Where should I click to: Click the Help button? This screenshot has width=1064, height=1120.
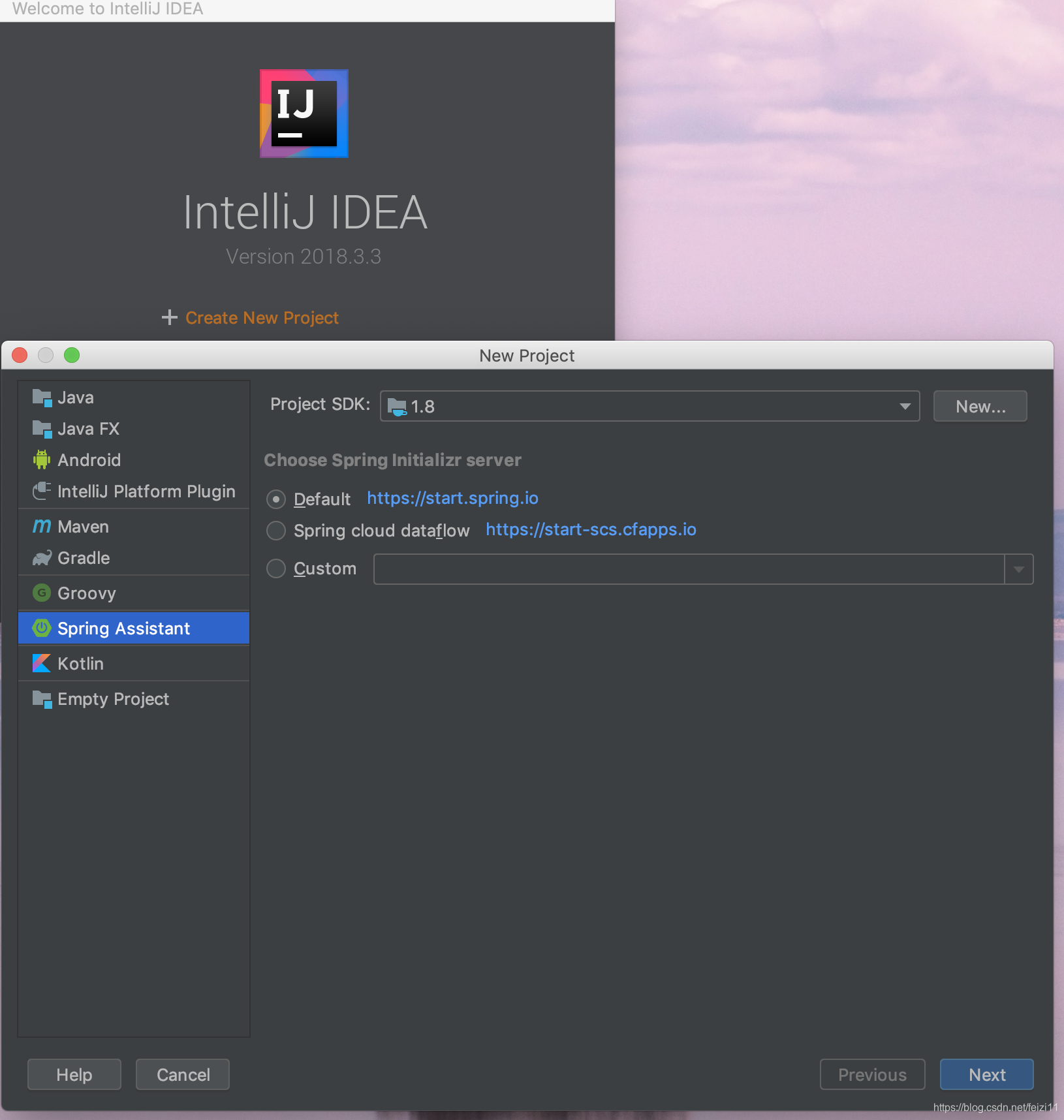(x=74, y=1074)
